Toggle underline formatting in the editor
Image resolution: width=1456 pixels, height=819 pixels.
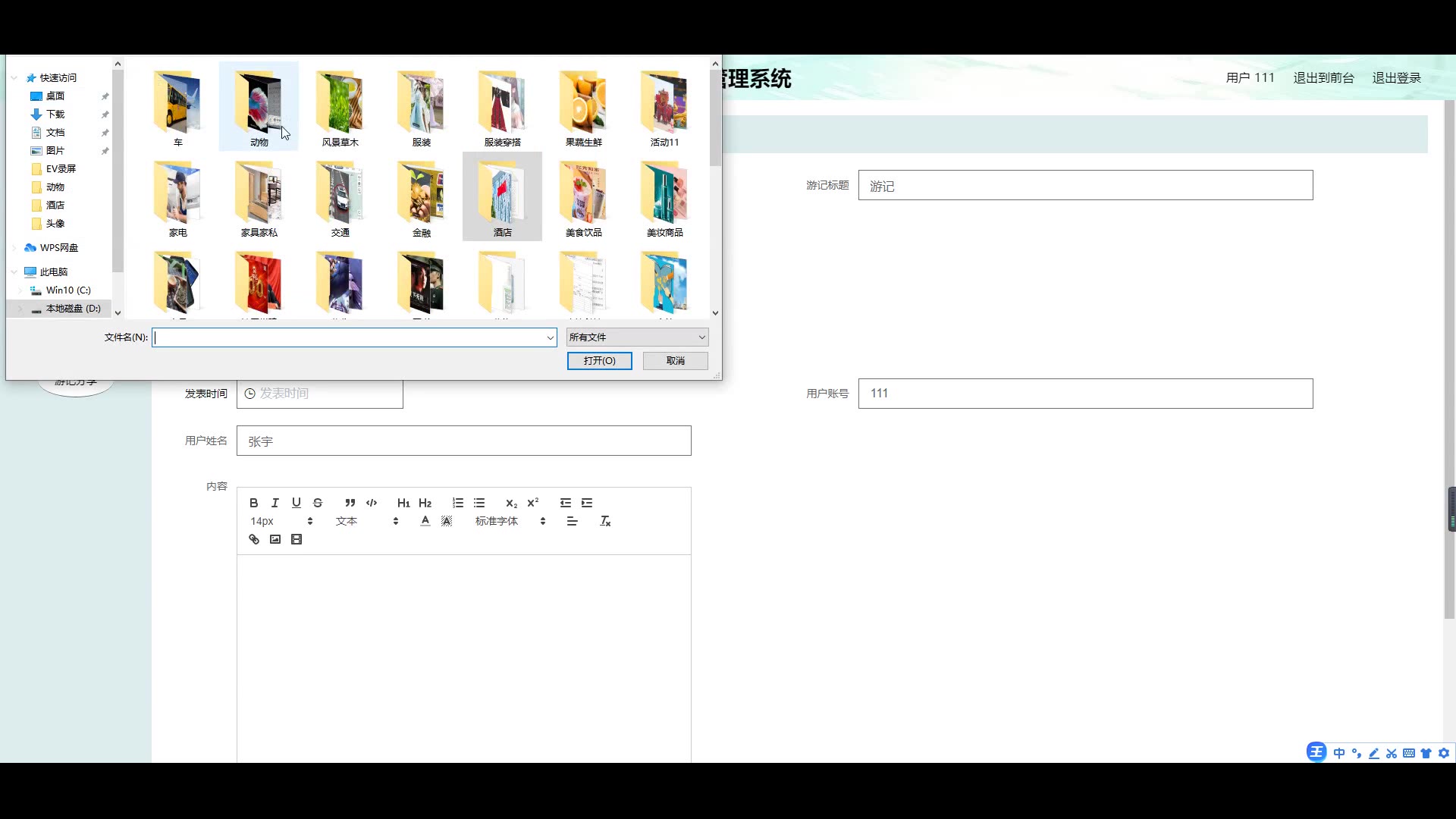297,503
